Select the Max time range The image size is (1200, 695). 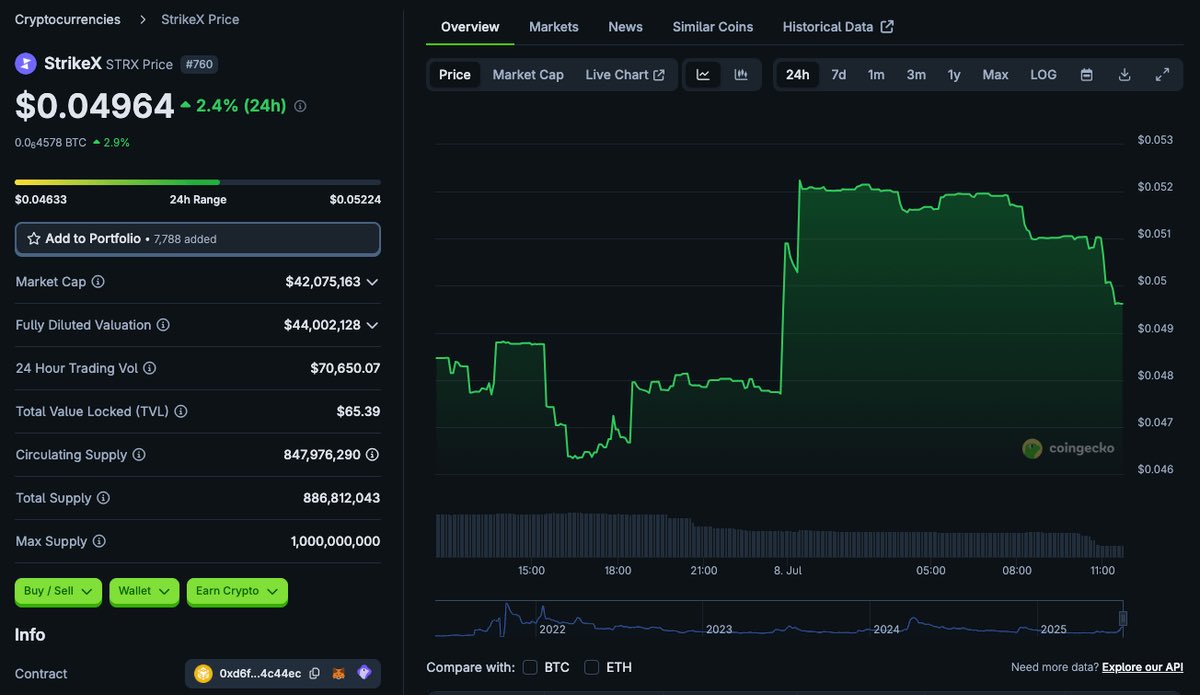[995, 75]
